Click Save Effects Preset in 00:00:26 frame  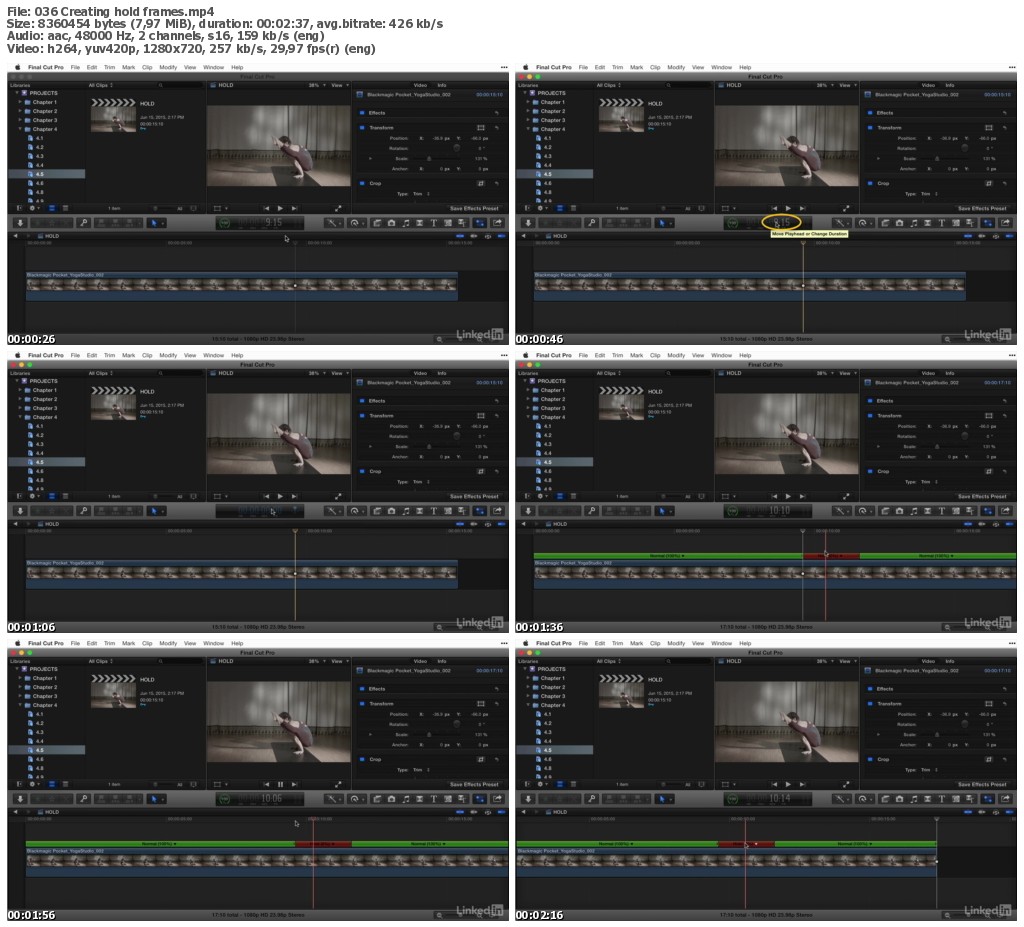[x=474, y=208]
